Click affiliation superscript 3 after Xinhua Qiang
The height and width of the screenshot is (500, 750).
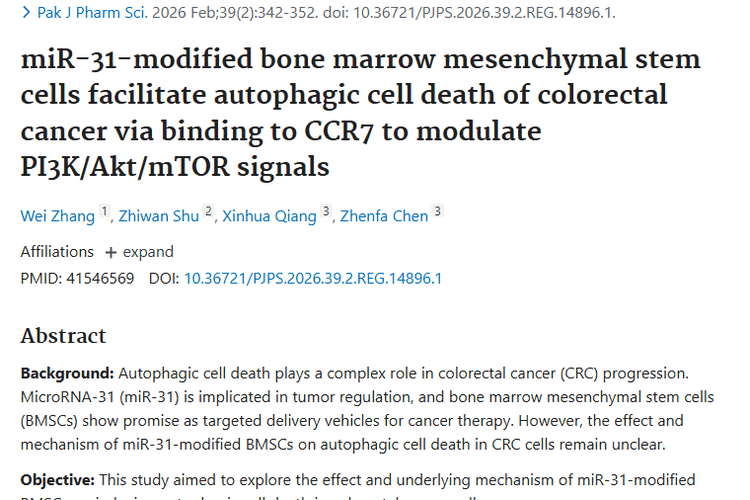pos(325,212)
